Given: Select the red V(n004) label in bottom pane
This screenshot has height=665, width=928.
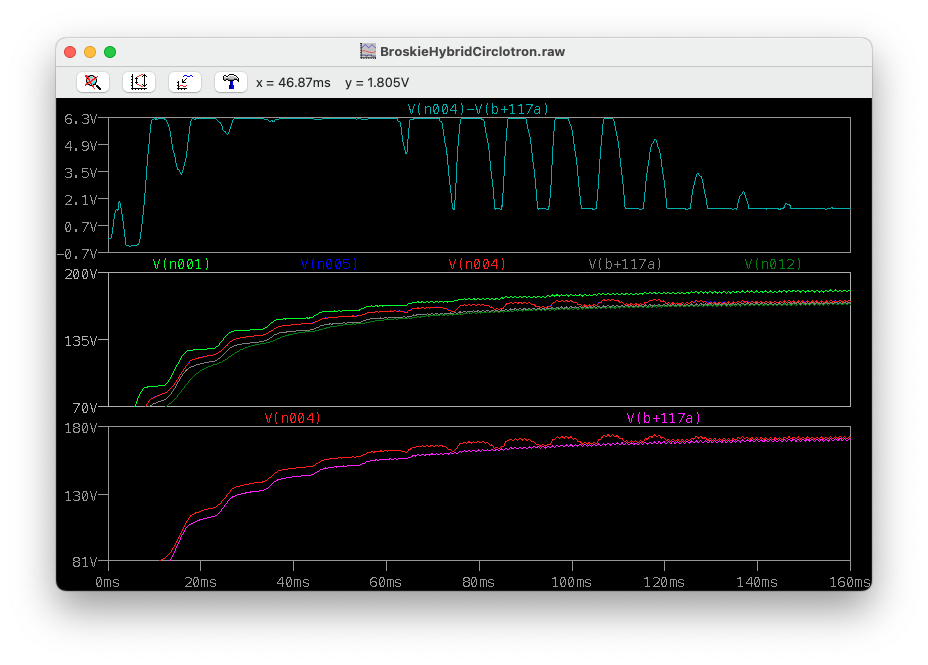Looking at the screenshot, I should (x=292, y=418).
